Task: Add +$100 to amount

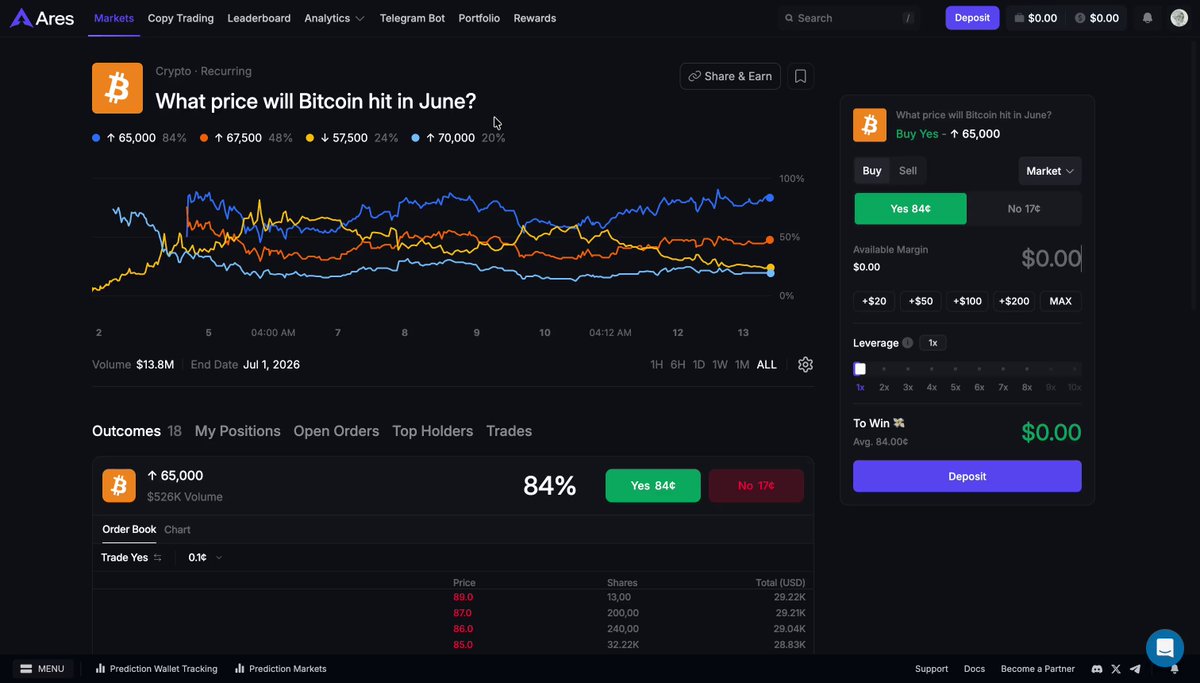Action: (967, 301)
